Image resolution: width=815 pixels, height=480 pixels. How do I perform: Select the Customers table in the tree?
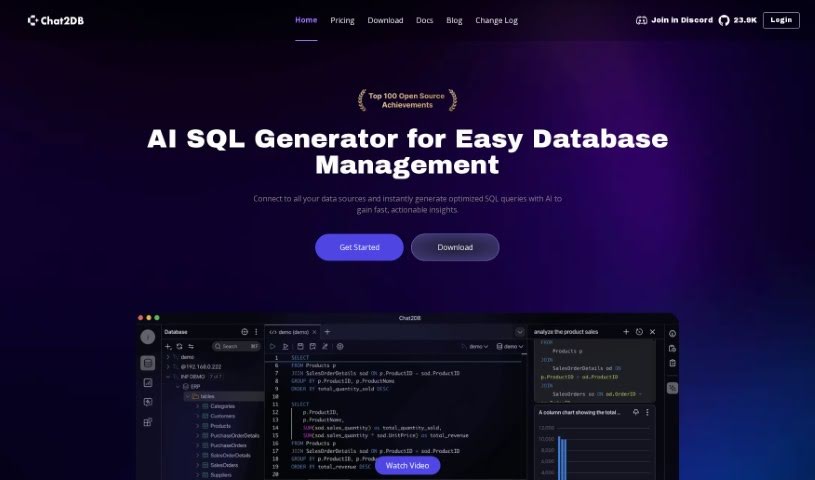click(222, 416)
